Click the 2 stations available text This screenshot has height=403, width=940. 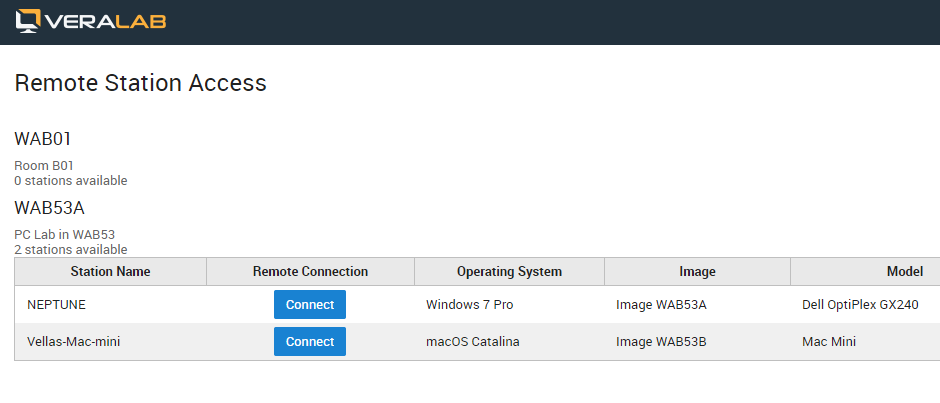point(71,249)
